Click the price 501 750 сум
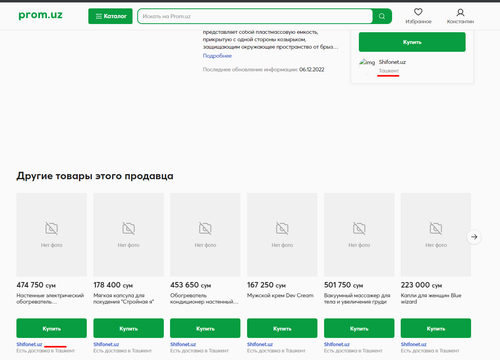The width and height of the screenshot is (500, 360). pyautogui.click(x=344, y=285)
